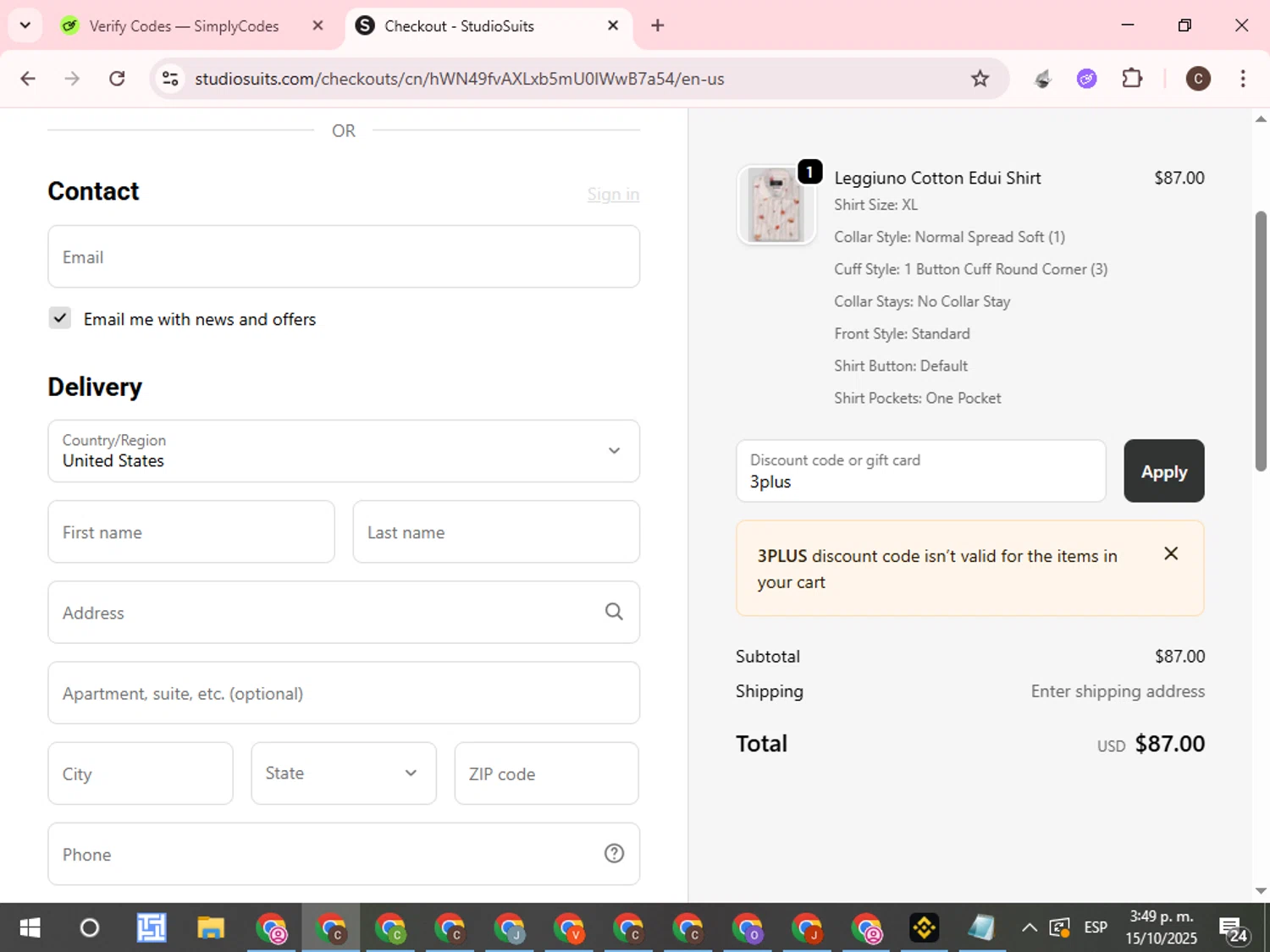1270x952 pixels.
Task: Reload the checkout page
Action: tap(117, 79)
